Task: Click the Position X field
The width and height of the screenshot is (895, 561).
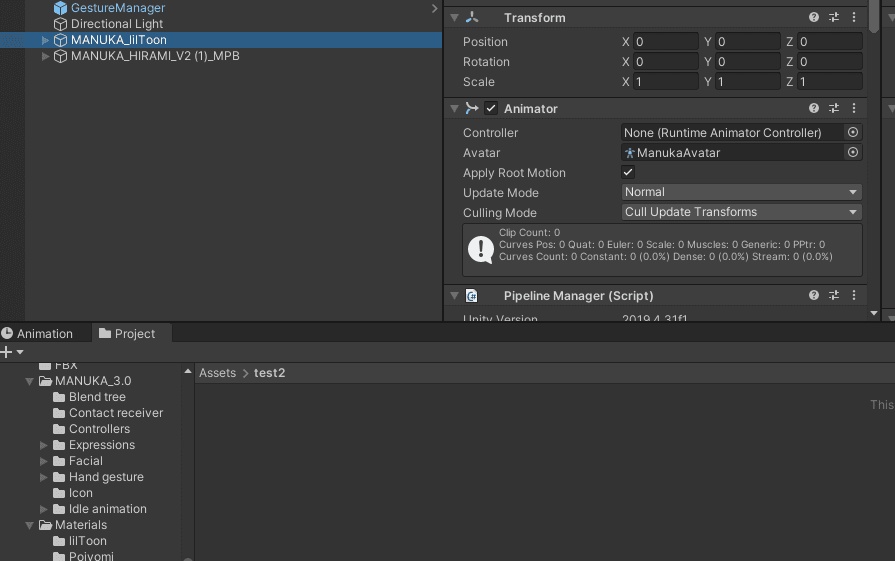Action: tap(666, 41)
